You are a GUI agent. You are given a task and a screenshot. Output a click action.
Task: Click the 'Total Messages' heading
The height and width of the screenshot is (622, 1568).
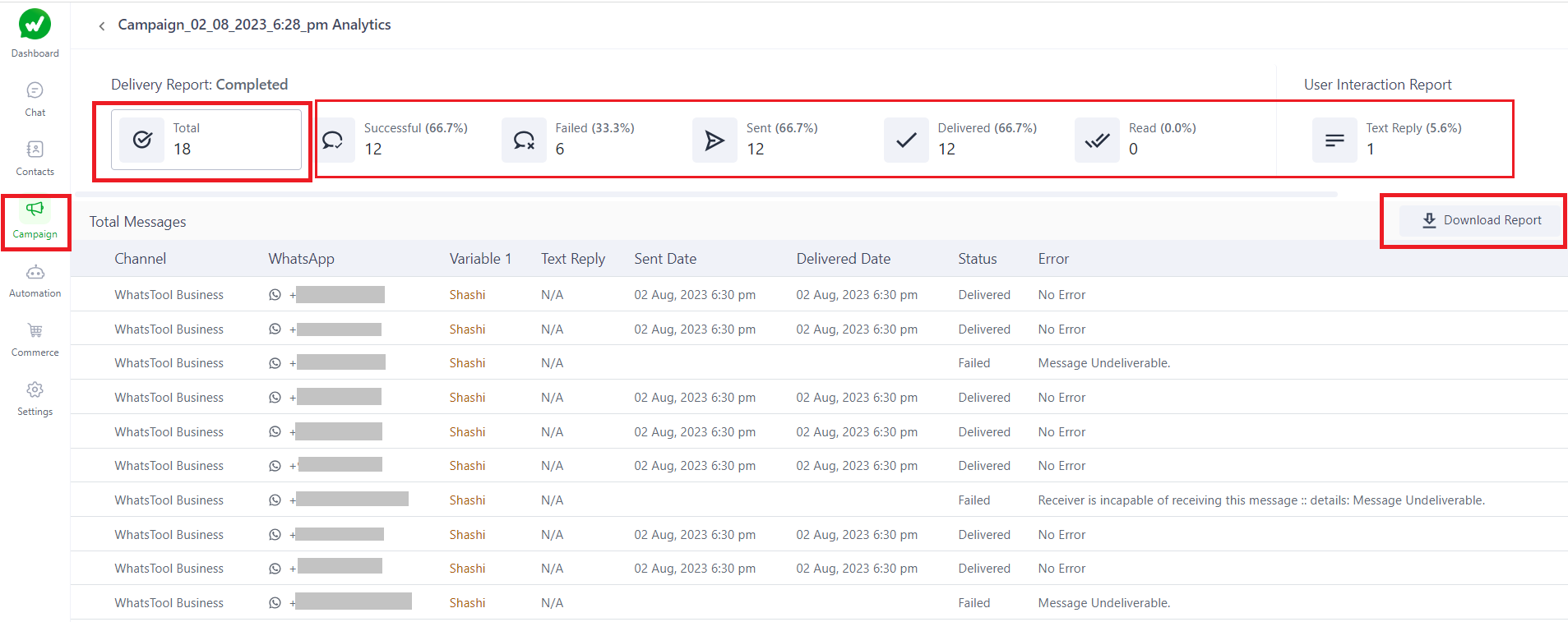pyautogui.click(x=137, y=222)
